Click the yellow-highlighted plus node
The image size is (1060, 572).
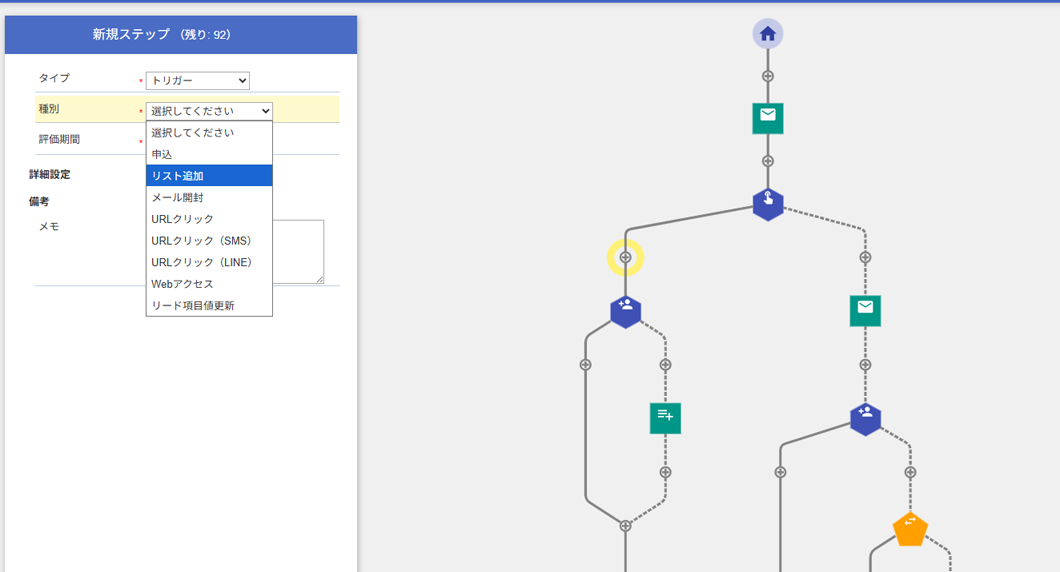(625, 258)
